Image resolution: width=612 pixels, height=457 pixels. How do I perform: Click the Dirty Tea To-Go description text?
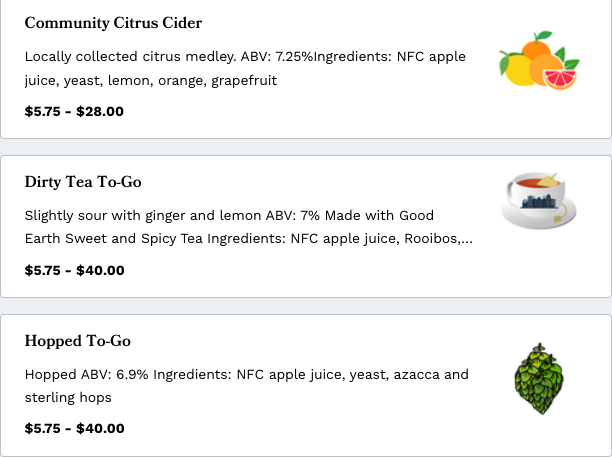(x=249, y=227)
